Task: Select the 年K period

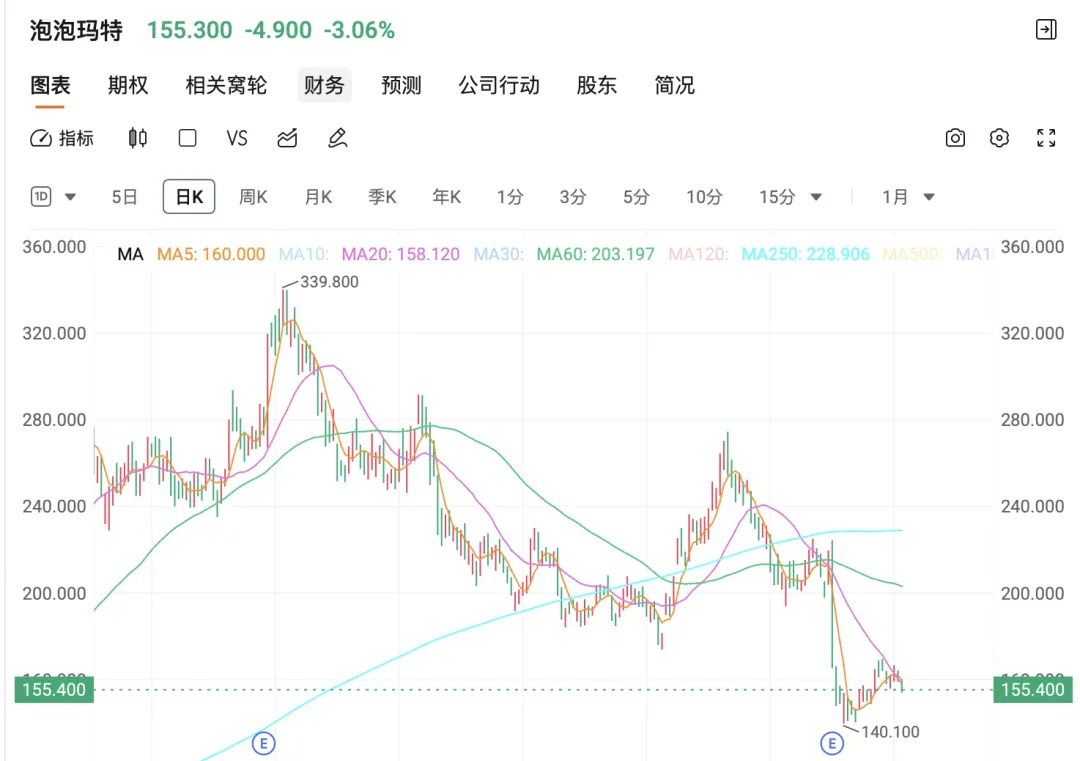Action: (446, 197)
